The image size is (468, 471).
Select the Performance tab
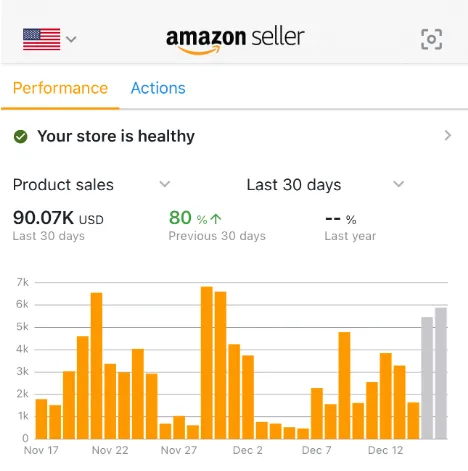tap(60, 88)
